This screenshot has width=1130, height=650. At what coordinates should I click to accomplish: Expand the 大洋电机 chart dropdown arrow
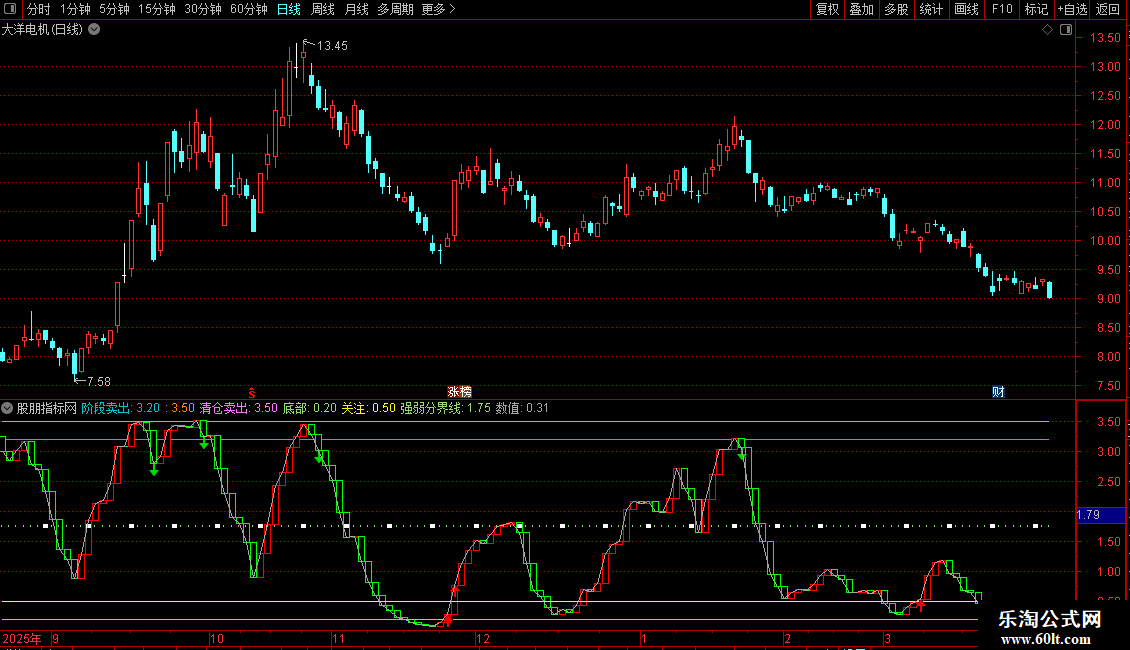94,30
